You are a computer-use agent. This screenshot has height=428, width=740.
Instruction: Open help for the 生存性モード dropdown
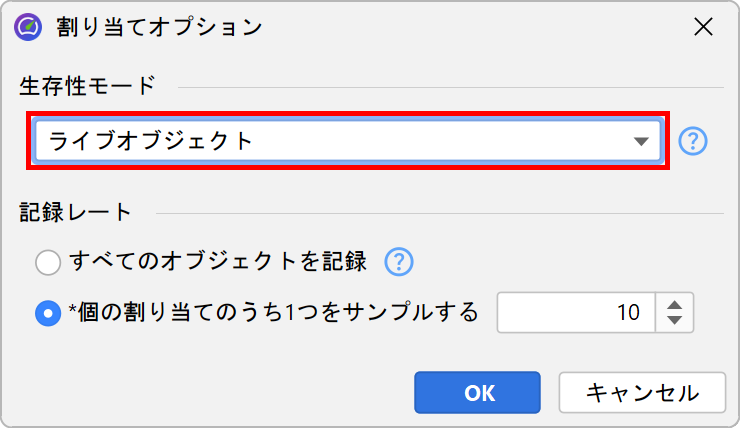click(692, 142)
